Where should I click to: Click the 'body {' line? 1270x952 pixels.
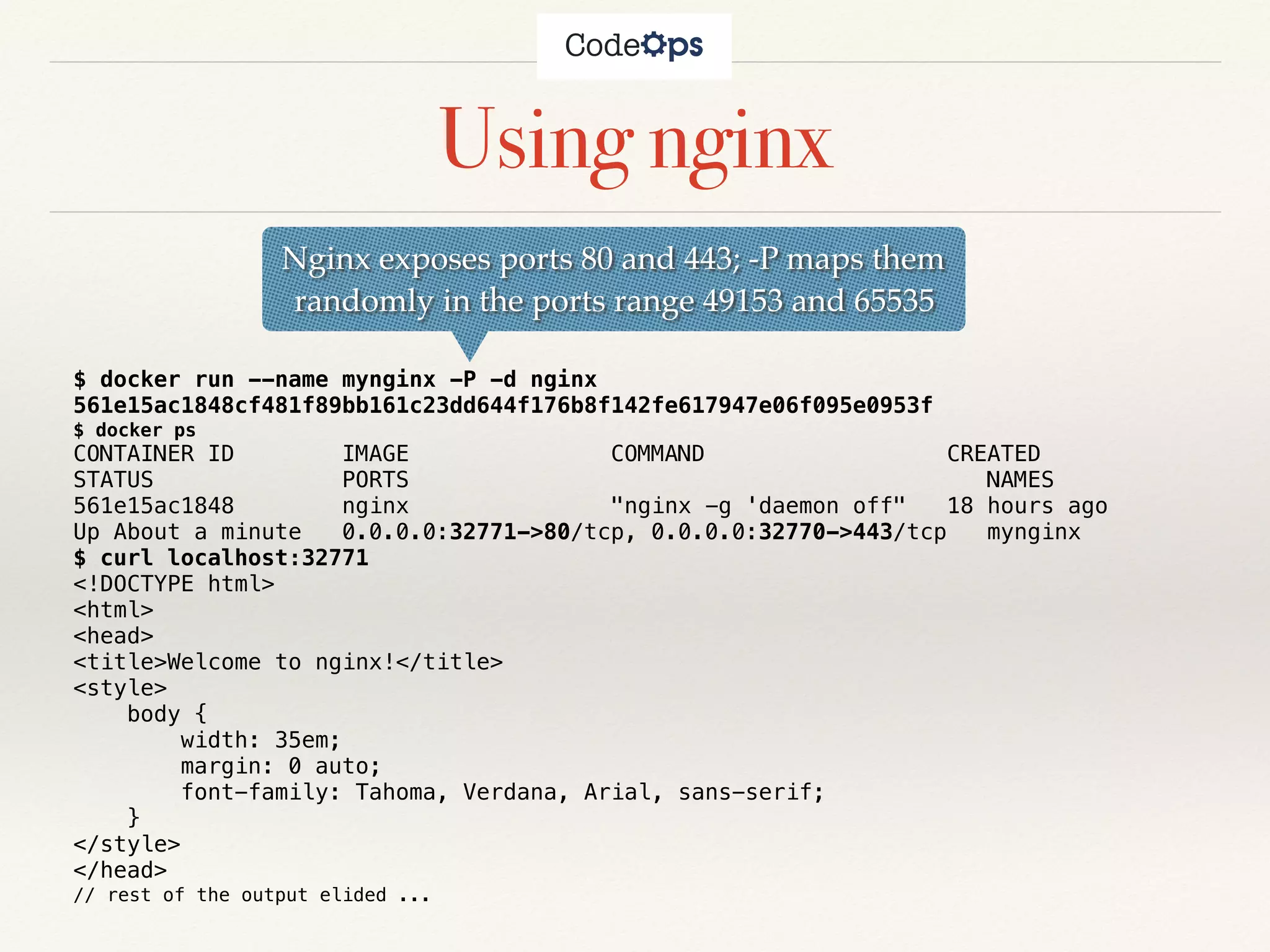click(167, 714)
